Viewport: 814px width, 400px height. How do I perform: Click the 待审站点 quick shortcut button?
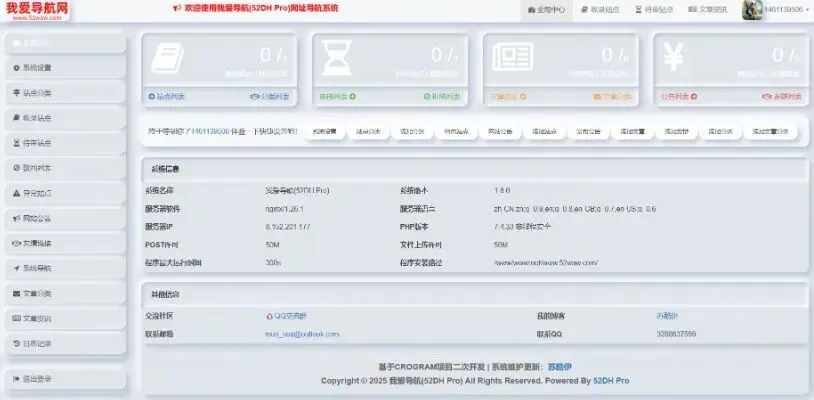click(456, 132)
